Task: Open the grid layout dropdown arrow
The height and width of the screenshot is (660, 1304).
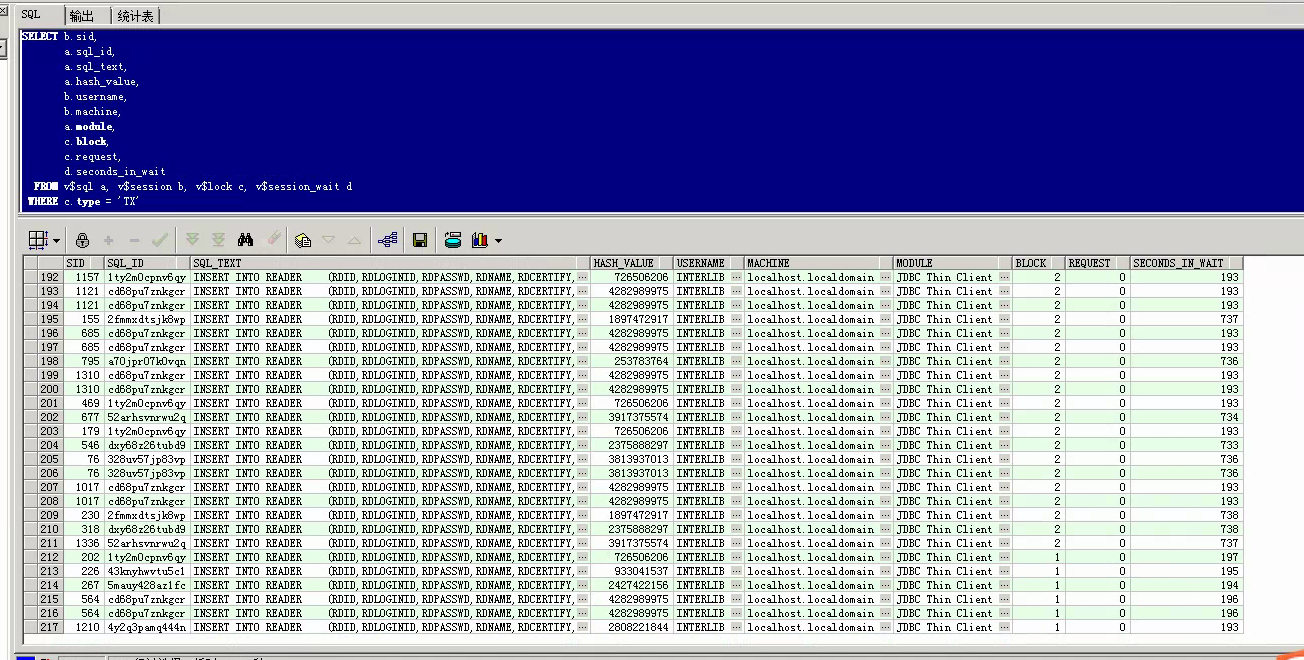Action: point(56,240)
